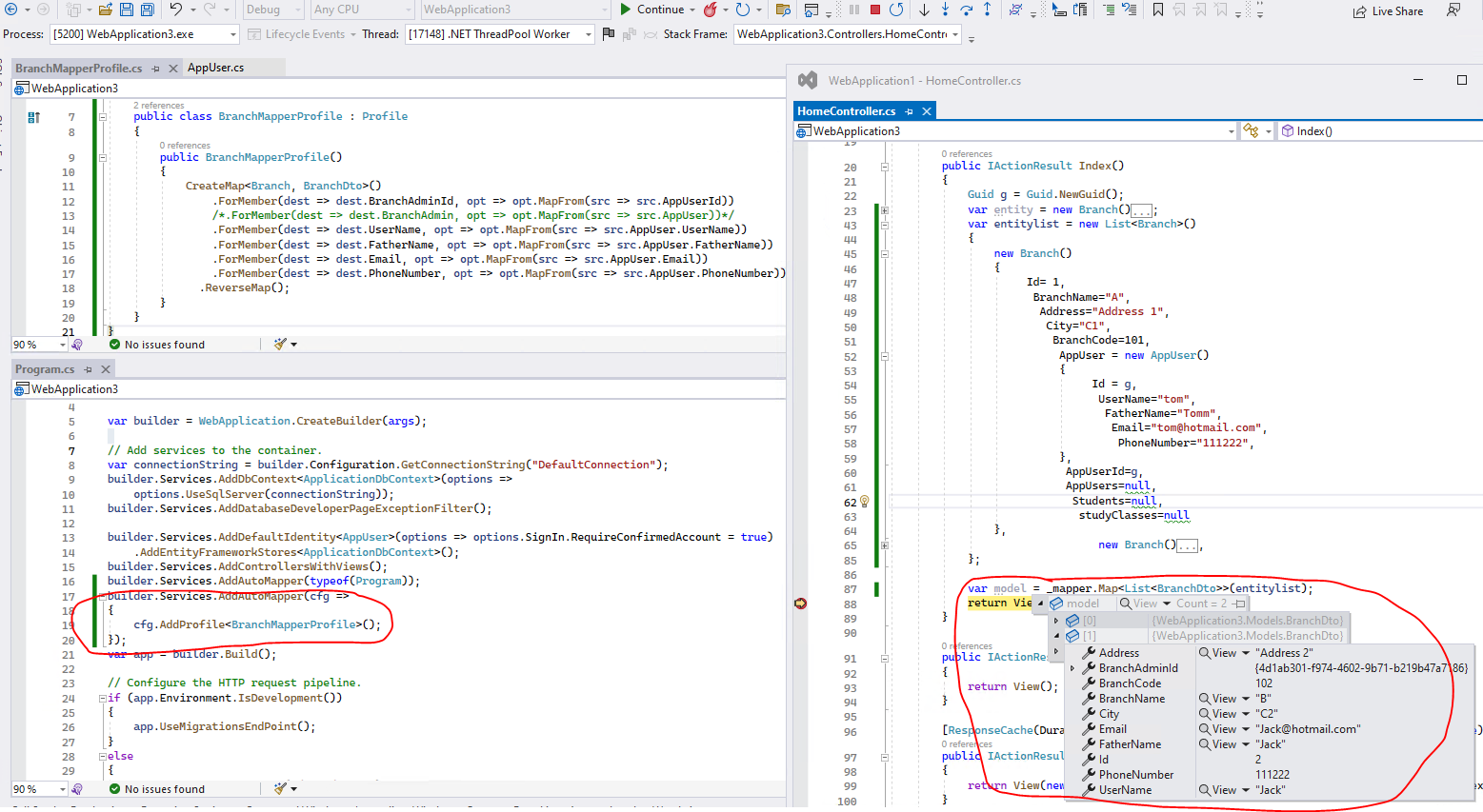Pin the HomeController.cs tab
Image resolution: width=1483 pixels, height=812 pixels.
910,111
